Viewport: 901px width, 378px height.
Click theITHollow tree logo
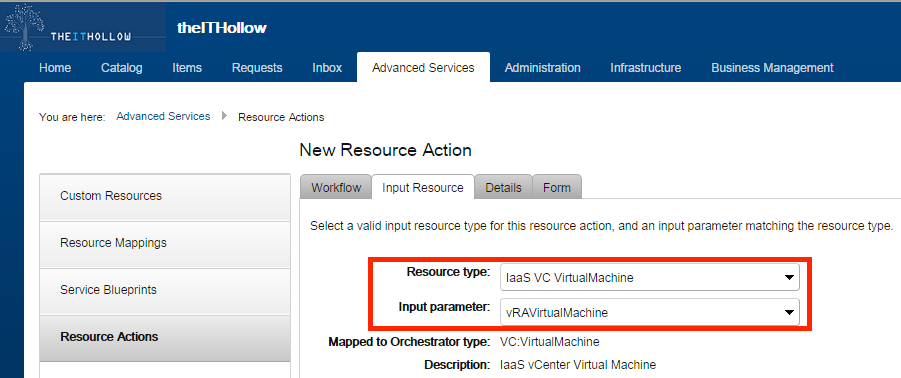click(x=83, y=27)
